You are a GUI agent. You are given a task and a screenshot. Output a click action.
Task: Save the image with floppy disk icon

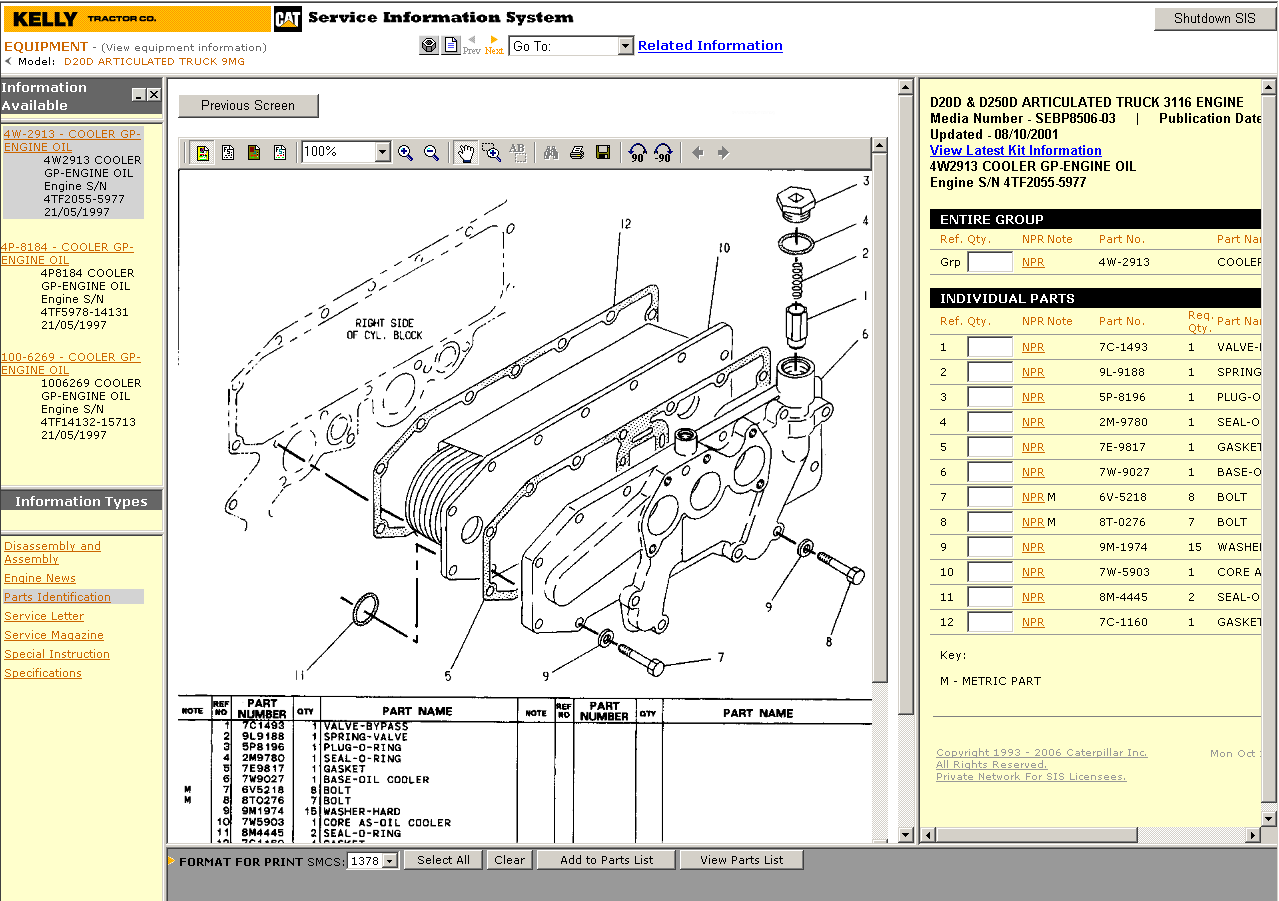[602, 152]
